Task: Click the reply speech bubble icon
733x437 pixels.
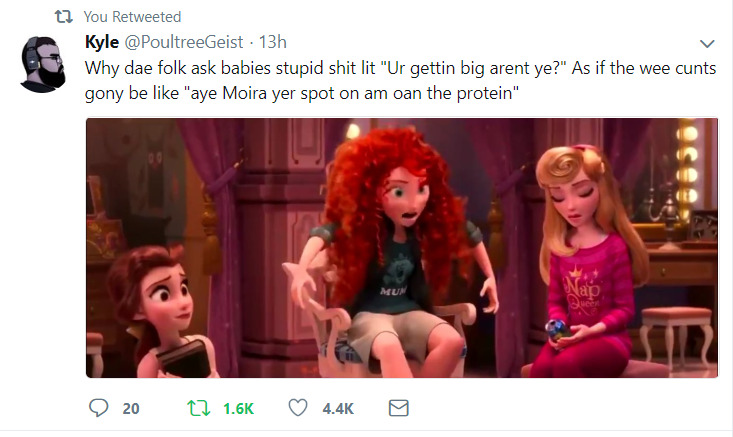Action: coord(99,408)
